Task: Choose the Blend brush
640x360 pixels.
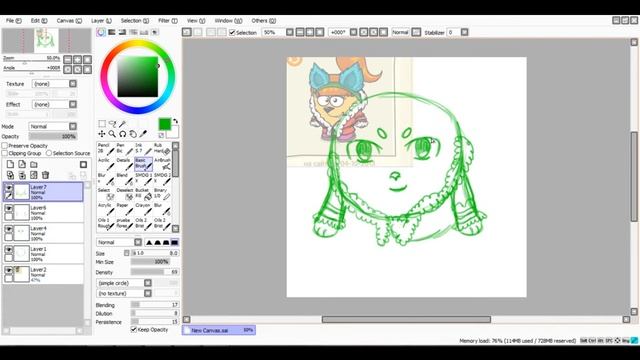Action: point(124,180)
